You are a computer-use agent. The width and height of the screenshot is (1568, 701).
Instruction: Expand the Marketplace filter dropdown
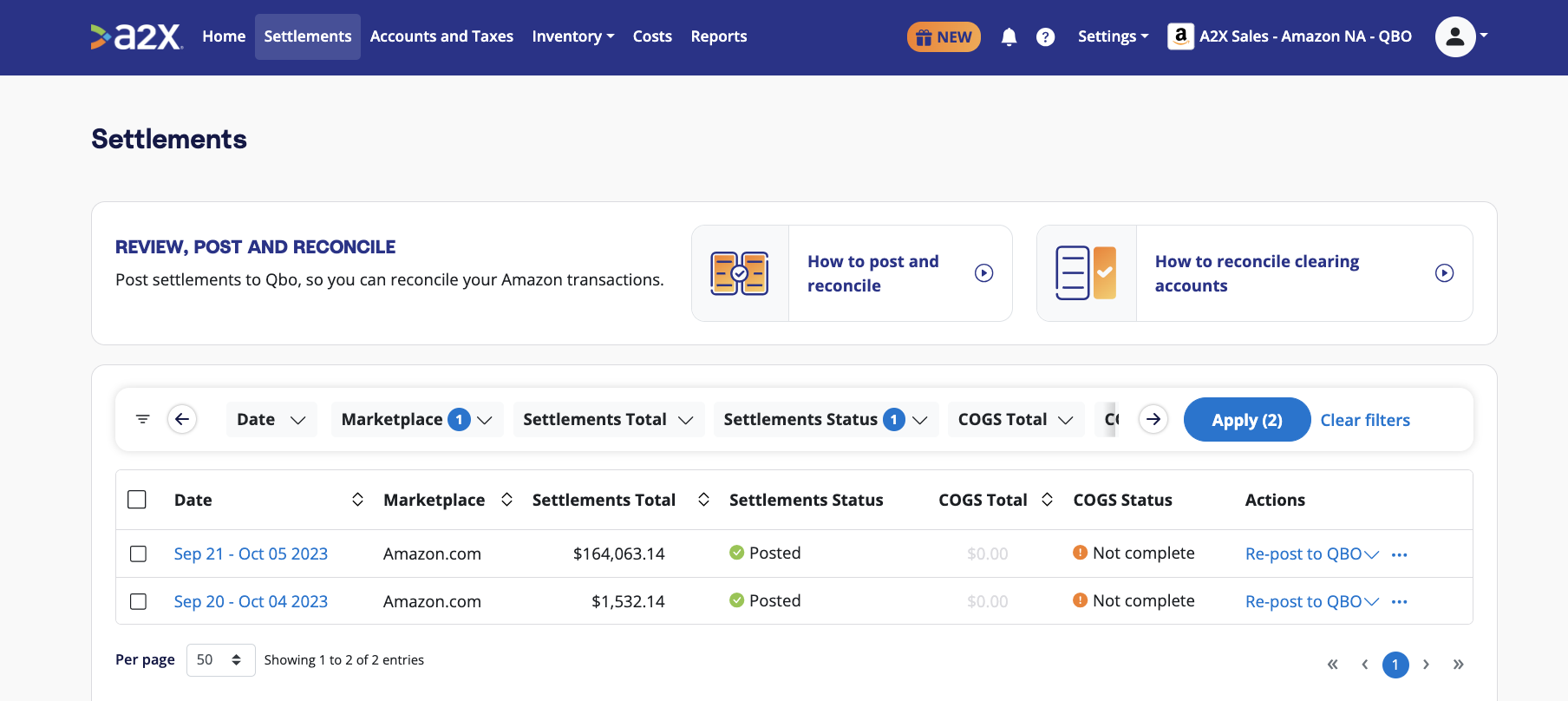(x=417, y=419)
